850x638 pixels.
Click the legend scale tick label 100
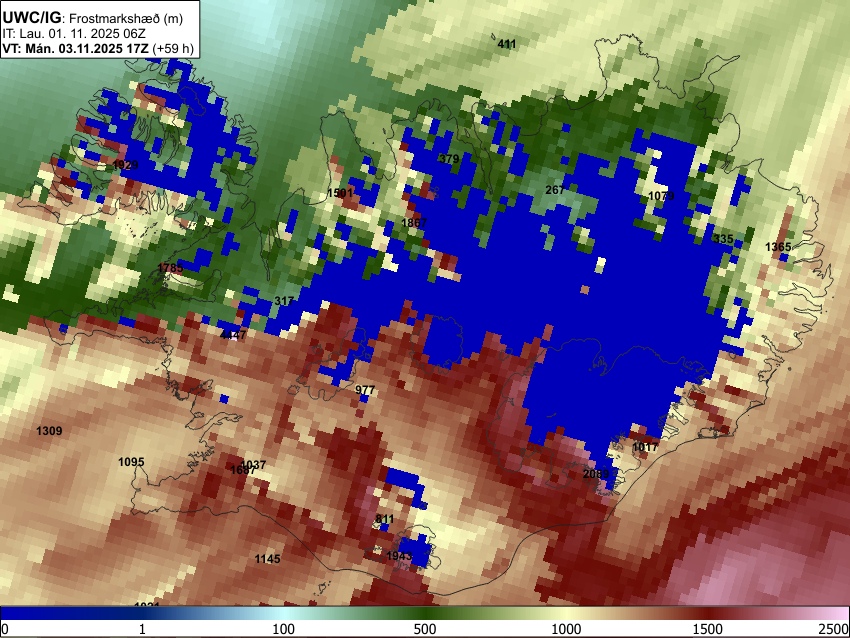[x=284, y=629]
